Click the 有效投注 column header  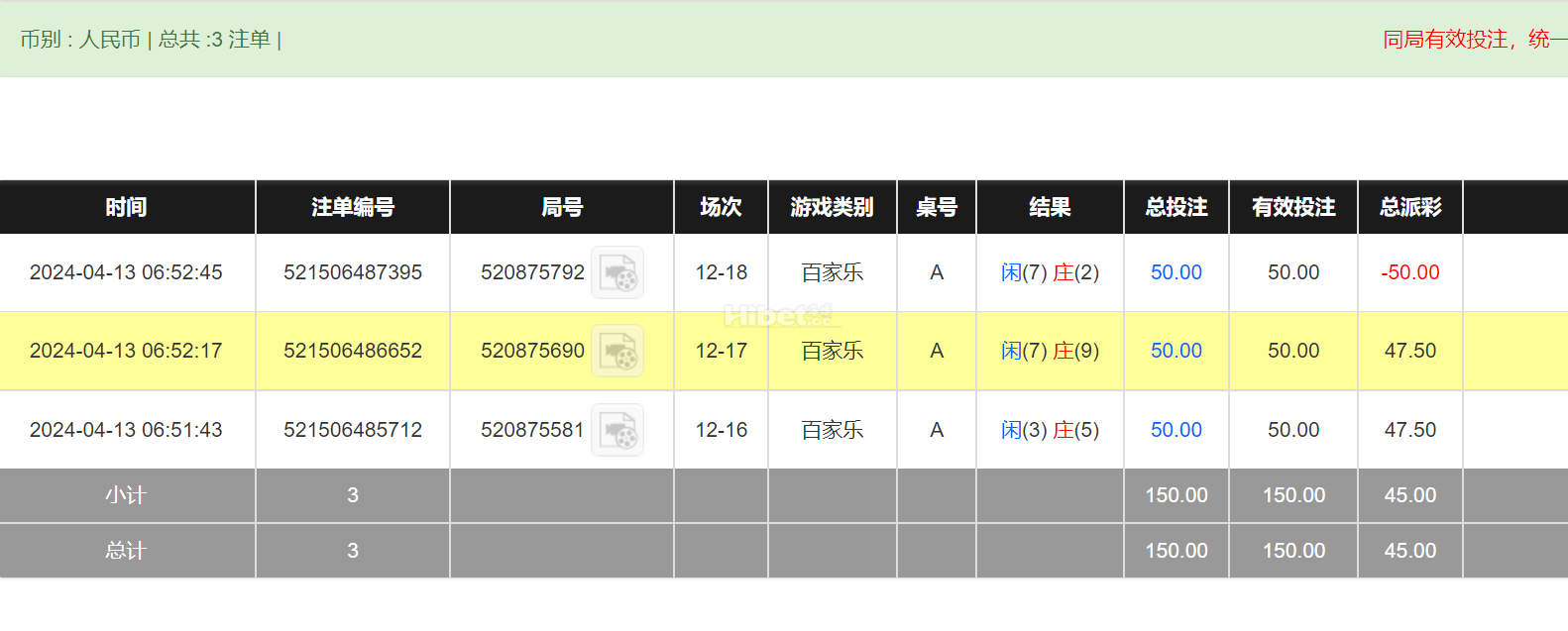[x=1293, y=207]
